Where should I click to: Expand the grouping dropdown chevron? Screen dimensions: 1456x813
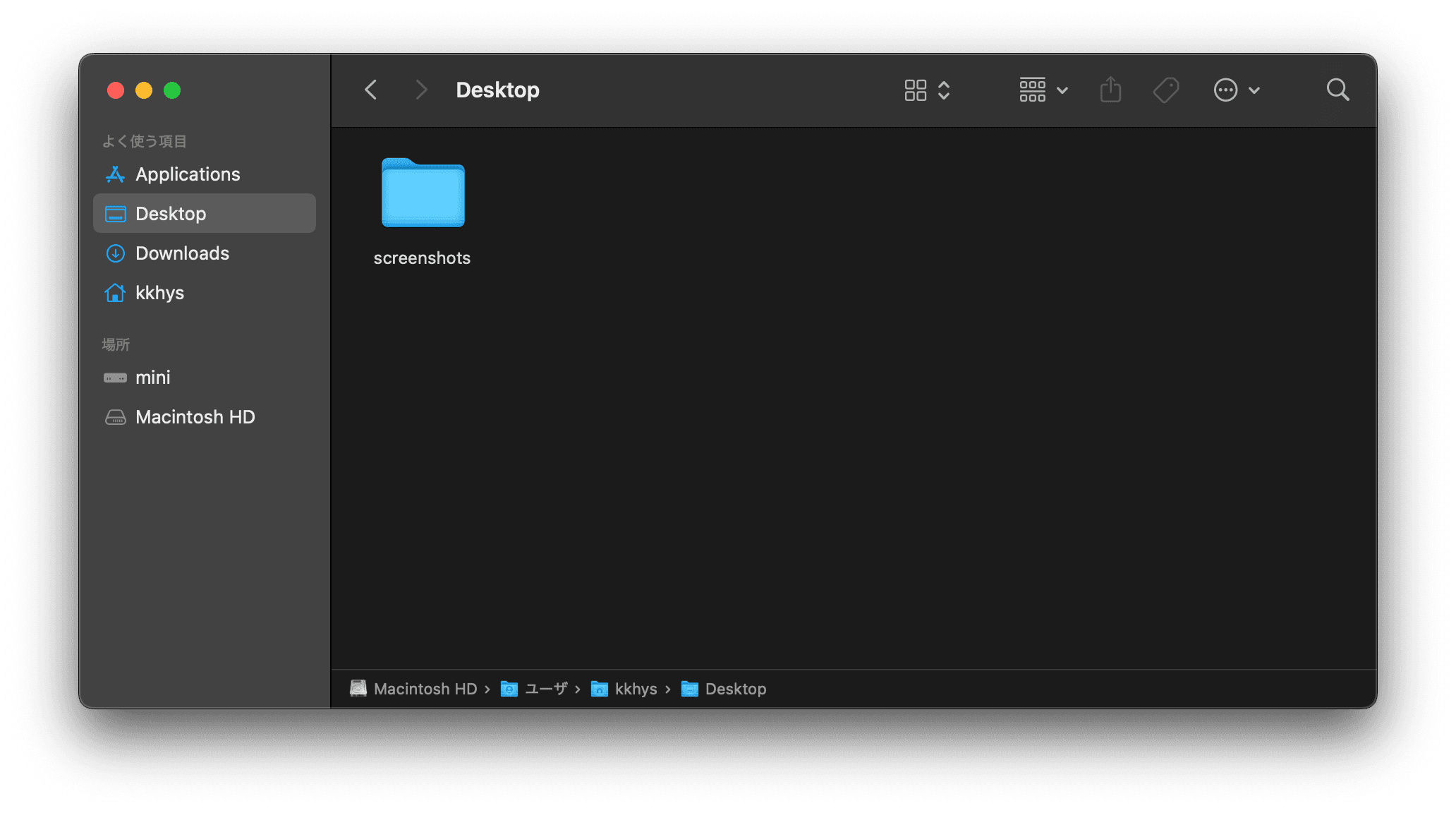click(x=1062, y=90)
